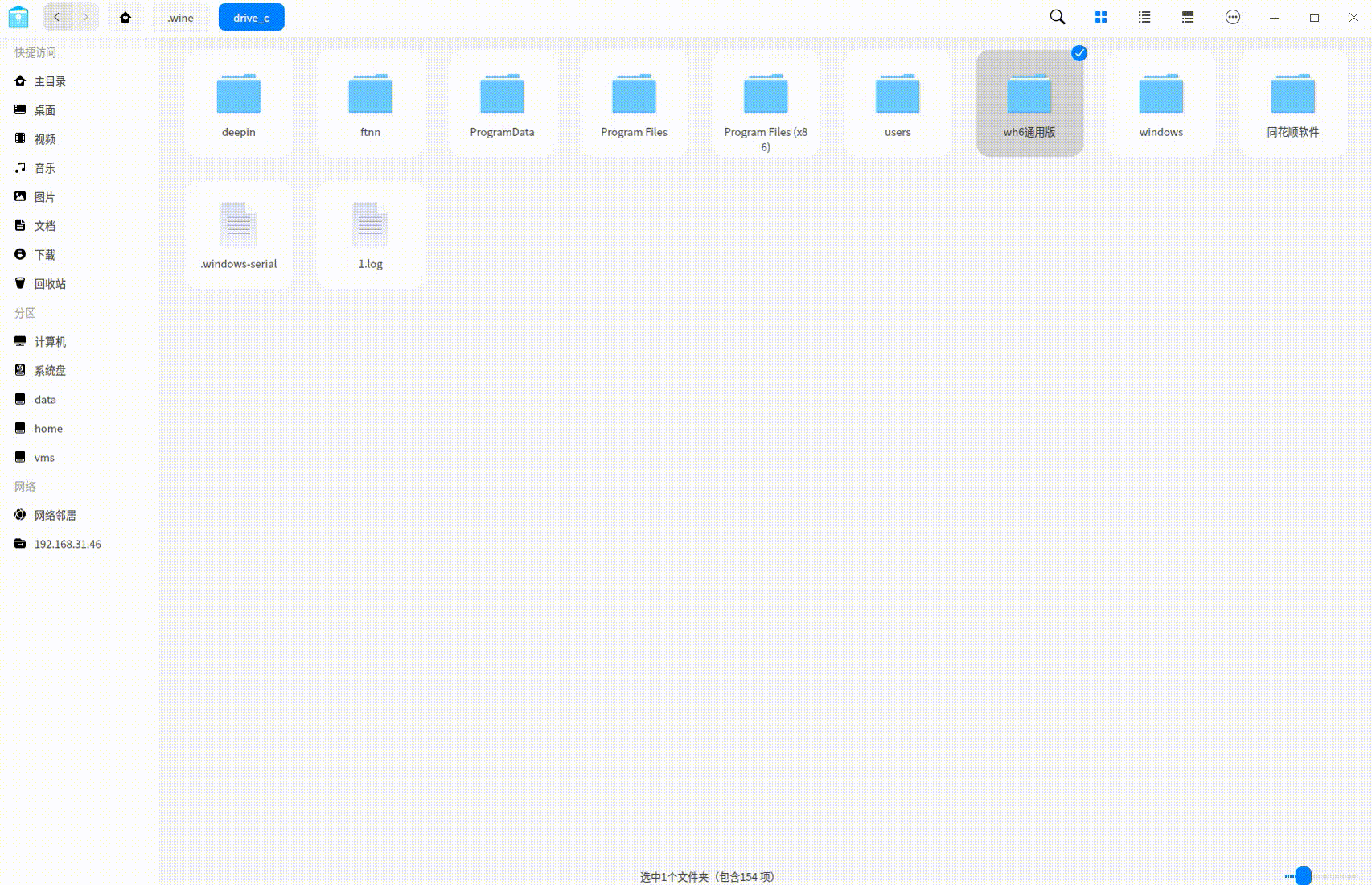Select the wh6通用版 folder icon
1372x885 pixels.
1029,94
